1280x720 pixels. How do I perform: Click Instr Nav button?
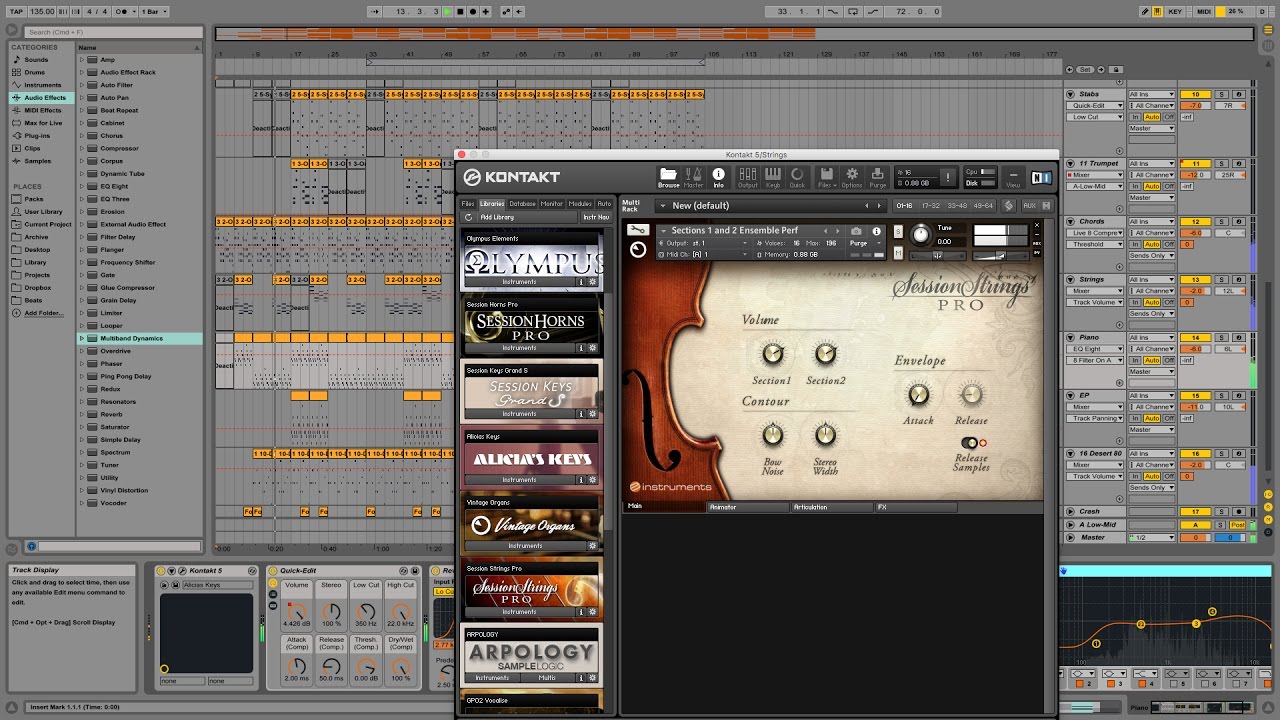[x=596, y=217]
